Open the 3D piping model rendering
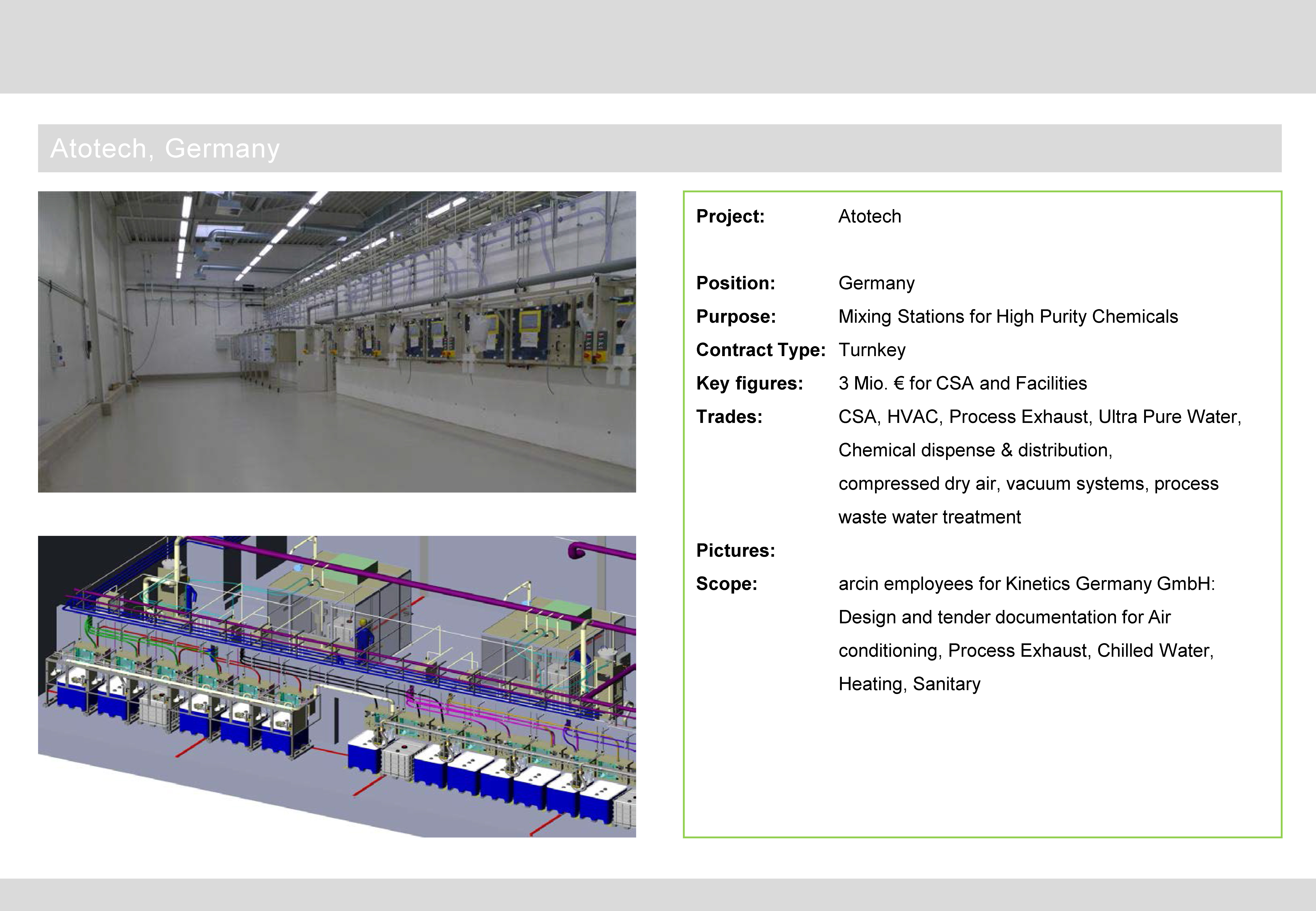This screenshot has height=911, width=1316. 337,687
